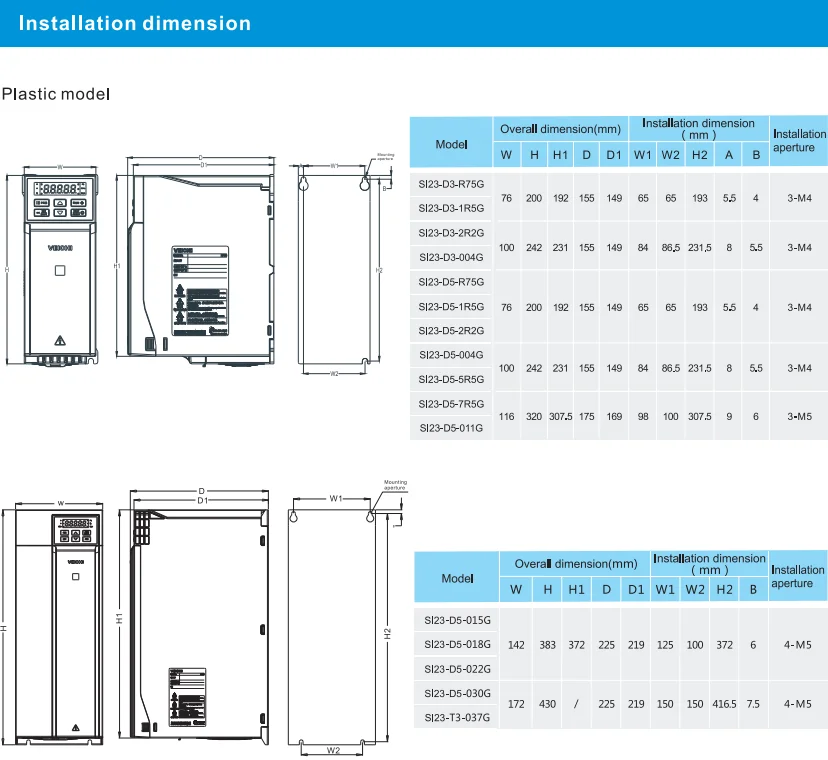Click the W1 value 125

point(665,645)
